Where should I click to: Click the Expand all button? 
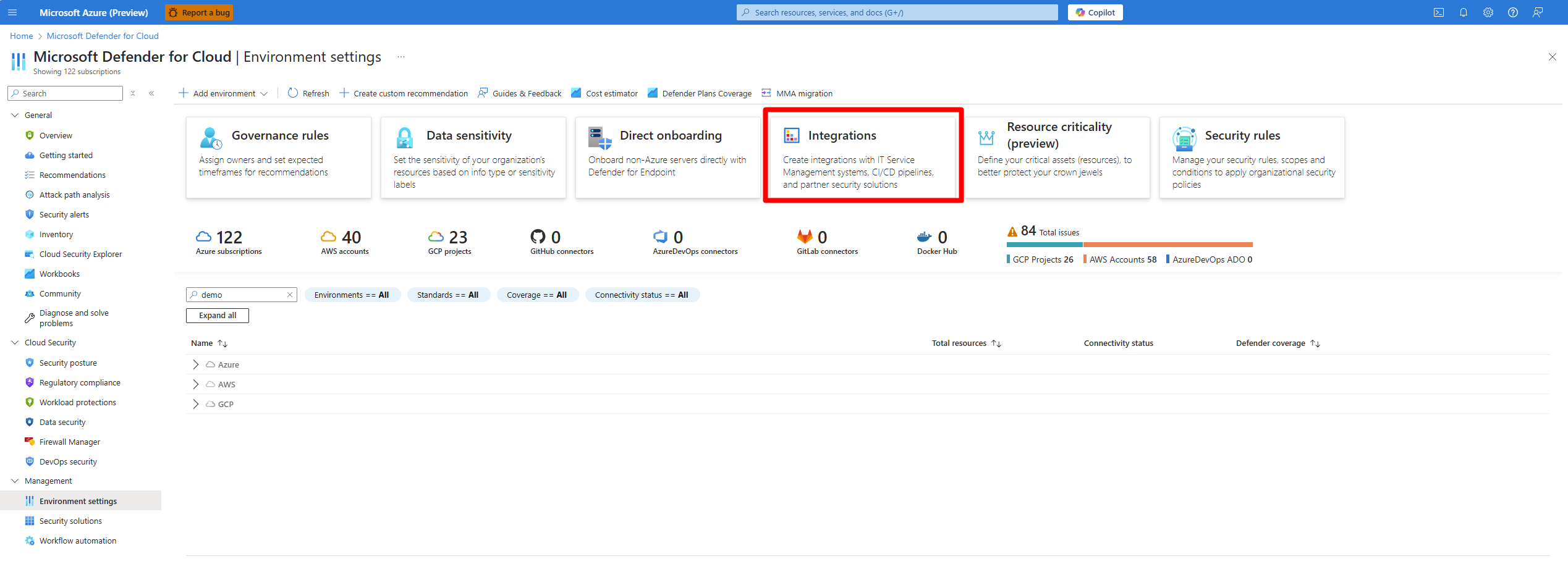pos(218,315)
